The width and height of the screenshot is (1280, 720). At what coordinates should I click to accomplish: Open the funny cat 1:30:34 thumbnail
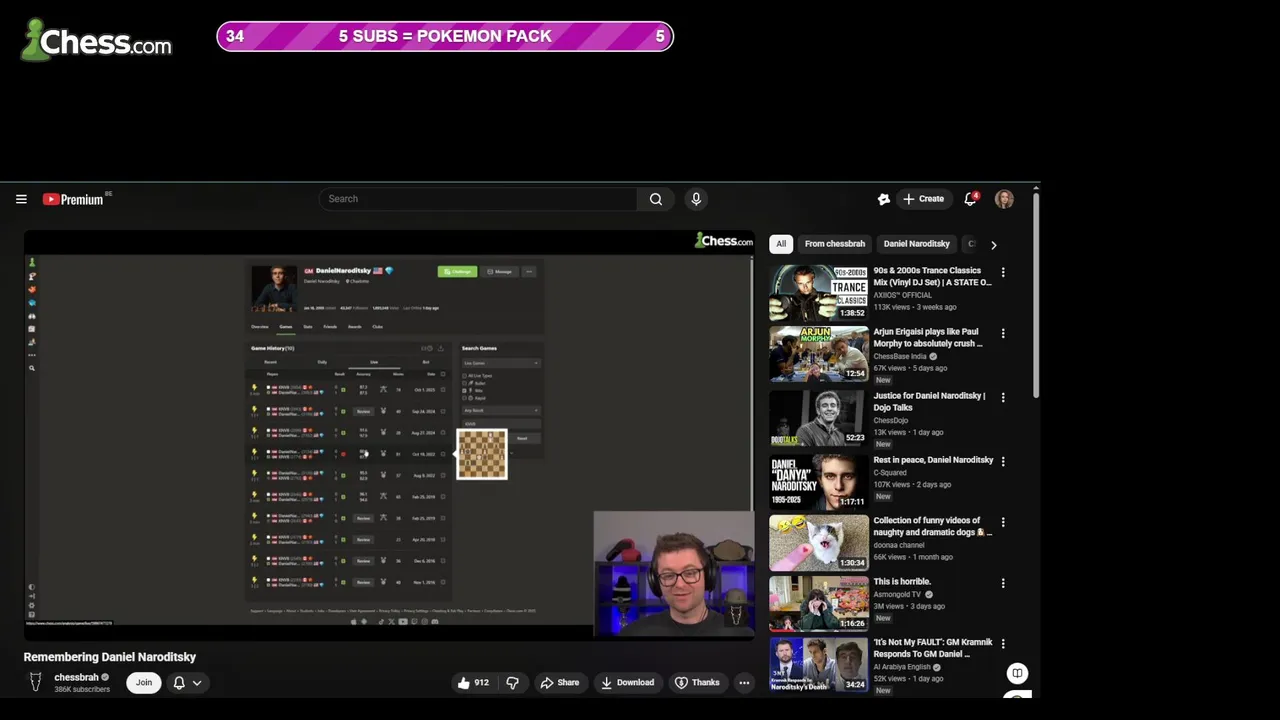coord(819,543)
